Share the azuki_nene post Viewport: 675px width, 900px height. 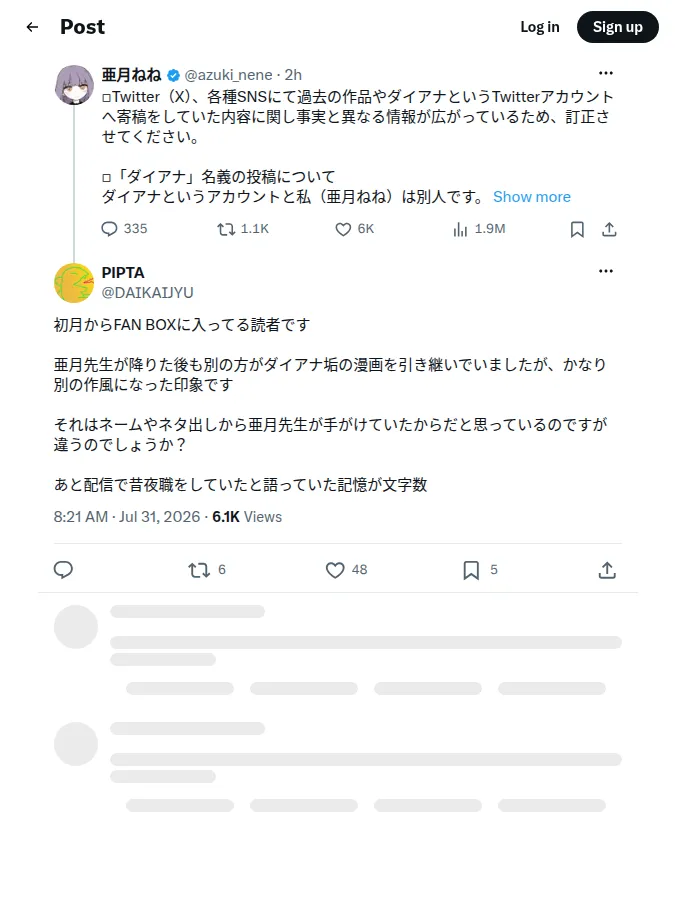(609, 230)
